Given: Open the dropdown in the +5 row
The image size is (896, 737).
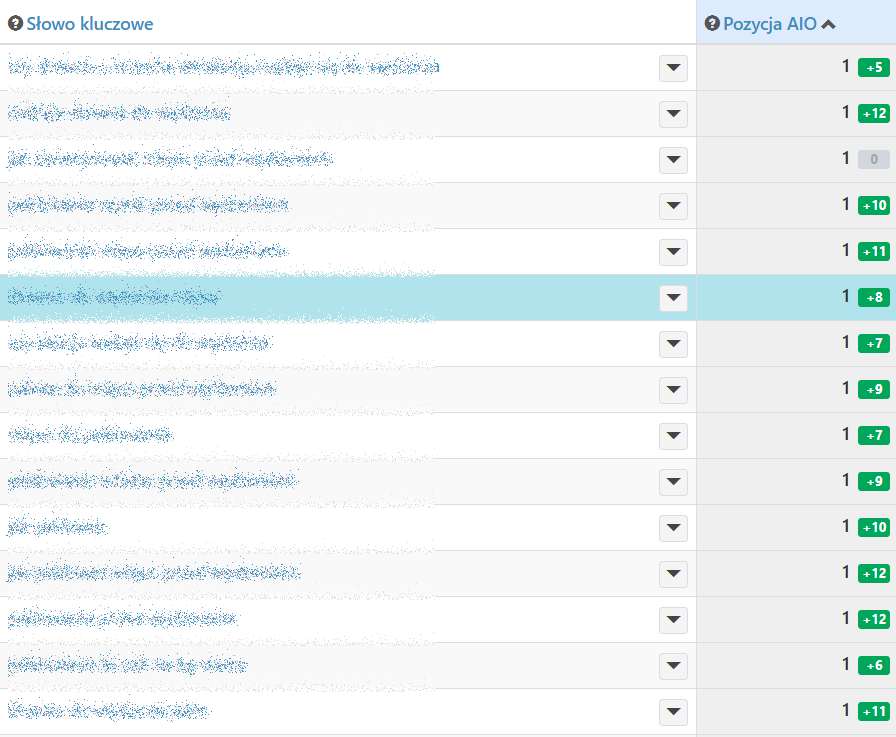Looking at the screenshot, I should tap(673, 68).
